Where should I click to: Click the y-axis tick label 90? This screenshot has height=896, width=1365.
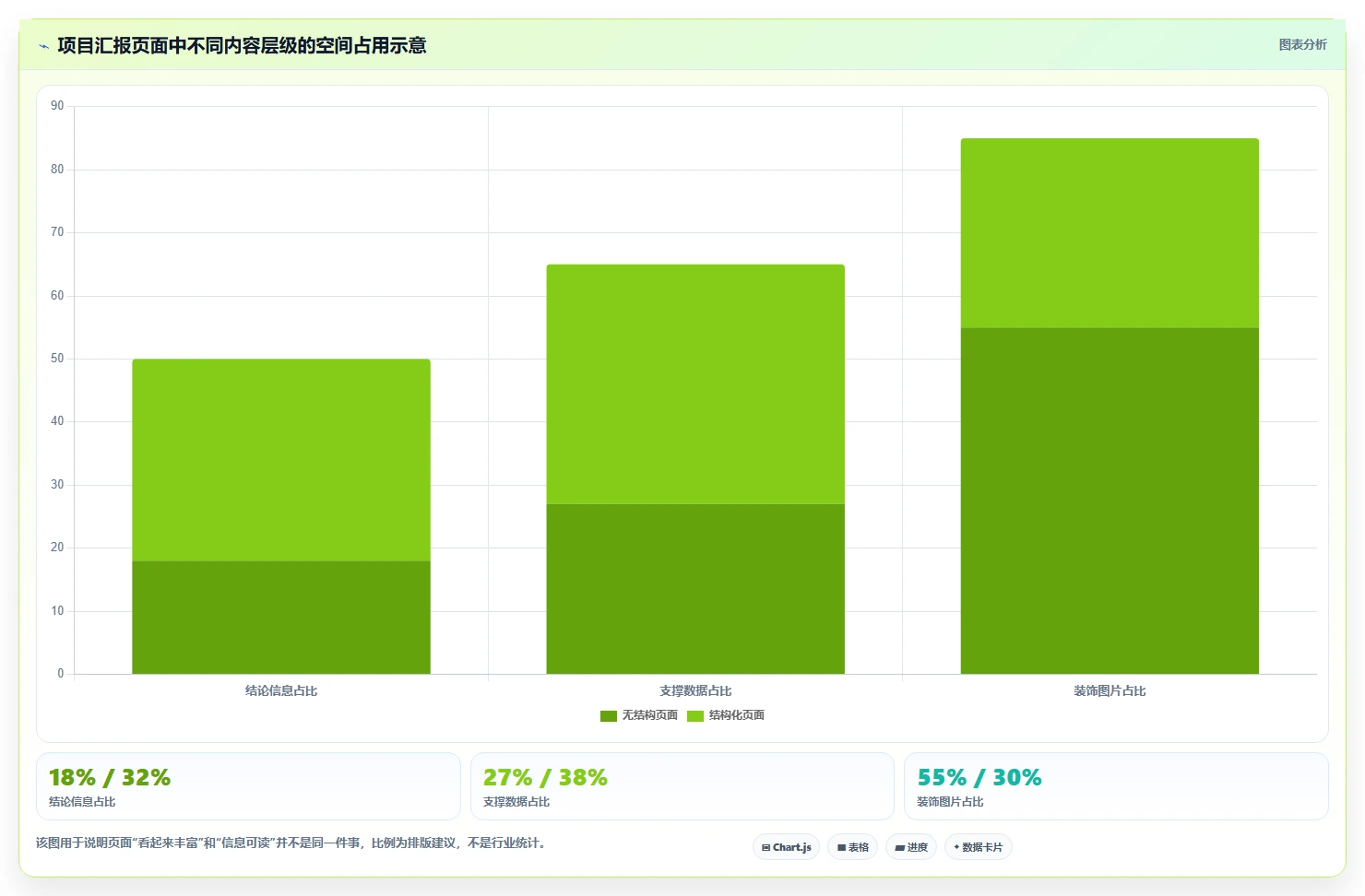point(57,106)
